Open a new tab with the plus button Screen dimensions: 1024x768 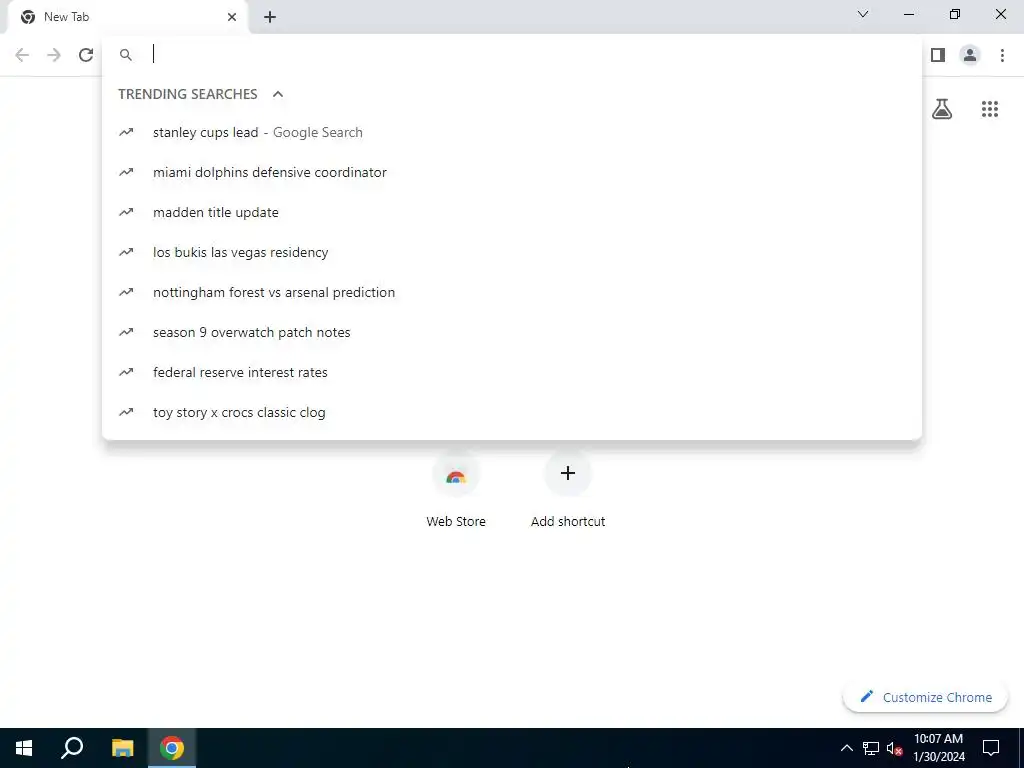tap(270, 17)
